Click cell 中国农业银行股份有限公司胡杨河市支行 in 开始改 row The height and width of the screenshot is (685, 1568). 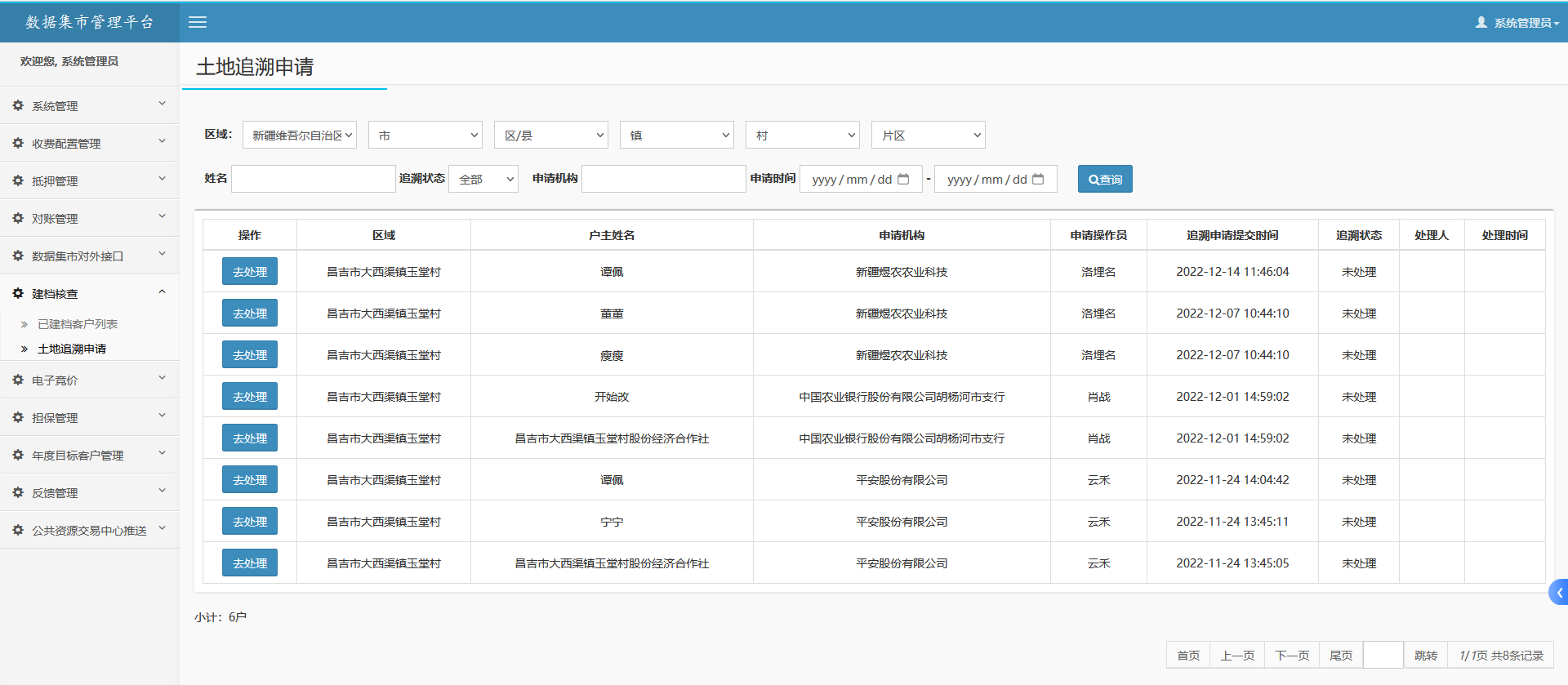(x=902, y=397)
